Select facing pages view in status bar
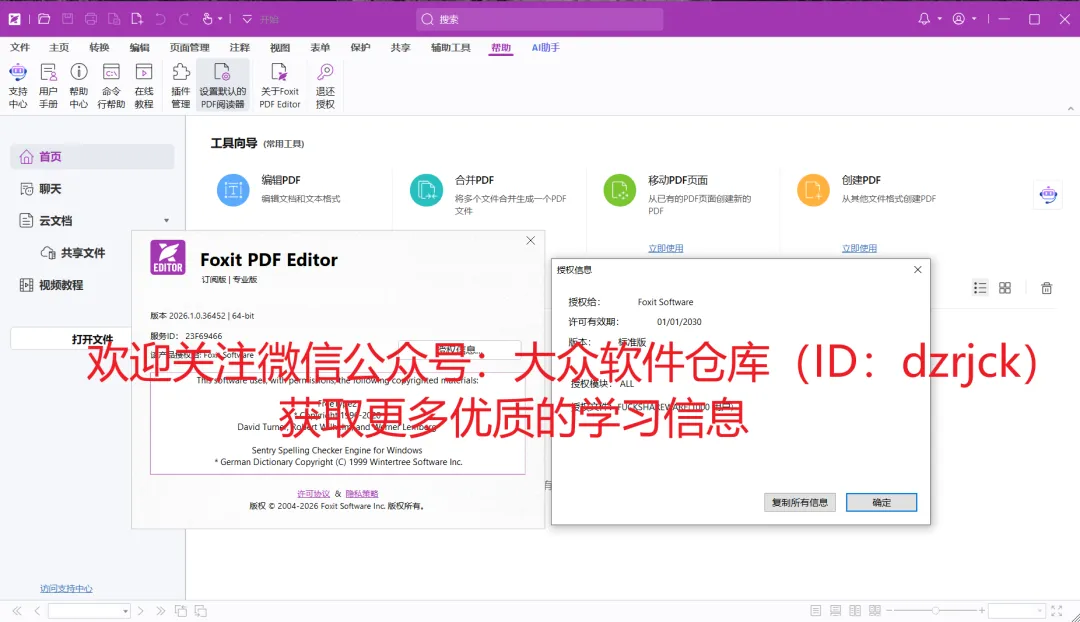 click(855, 611)
